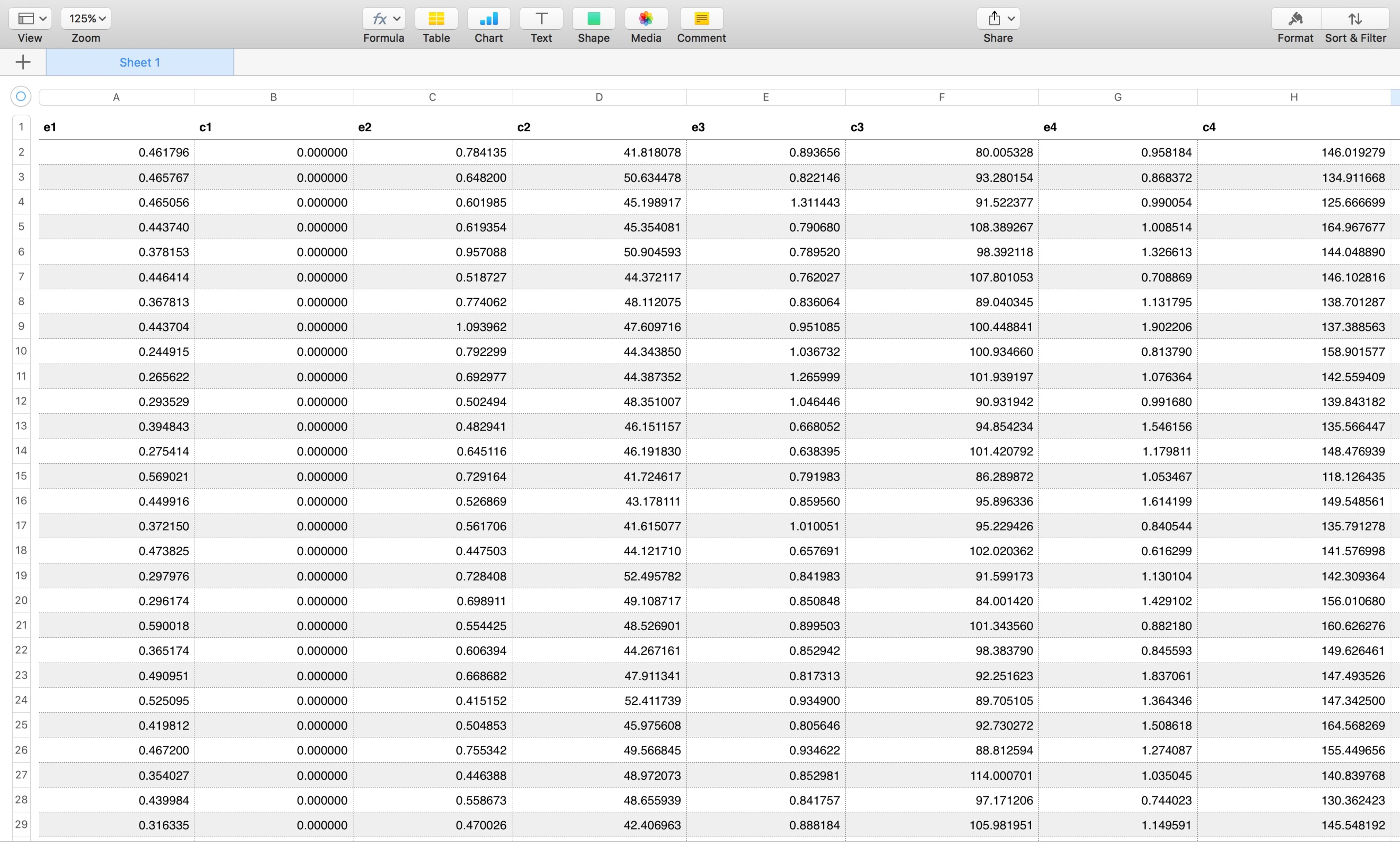Open the Format inspector
This screenshot has width=1400, height=844.
coord(1295,19)
